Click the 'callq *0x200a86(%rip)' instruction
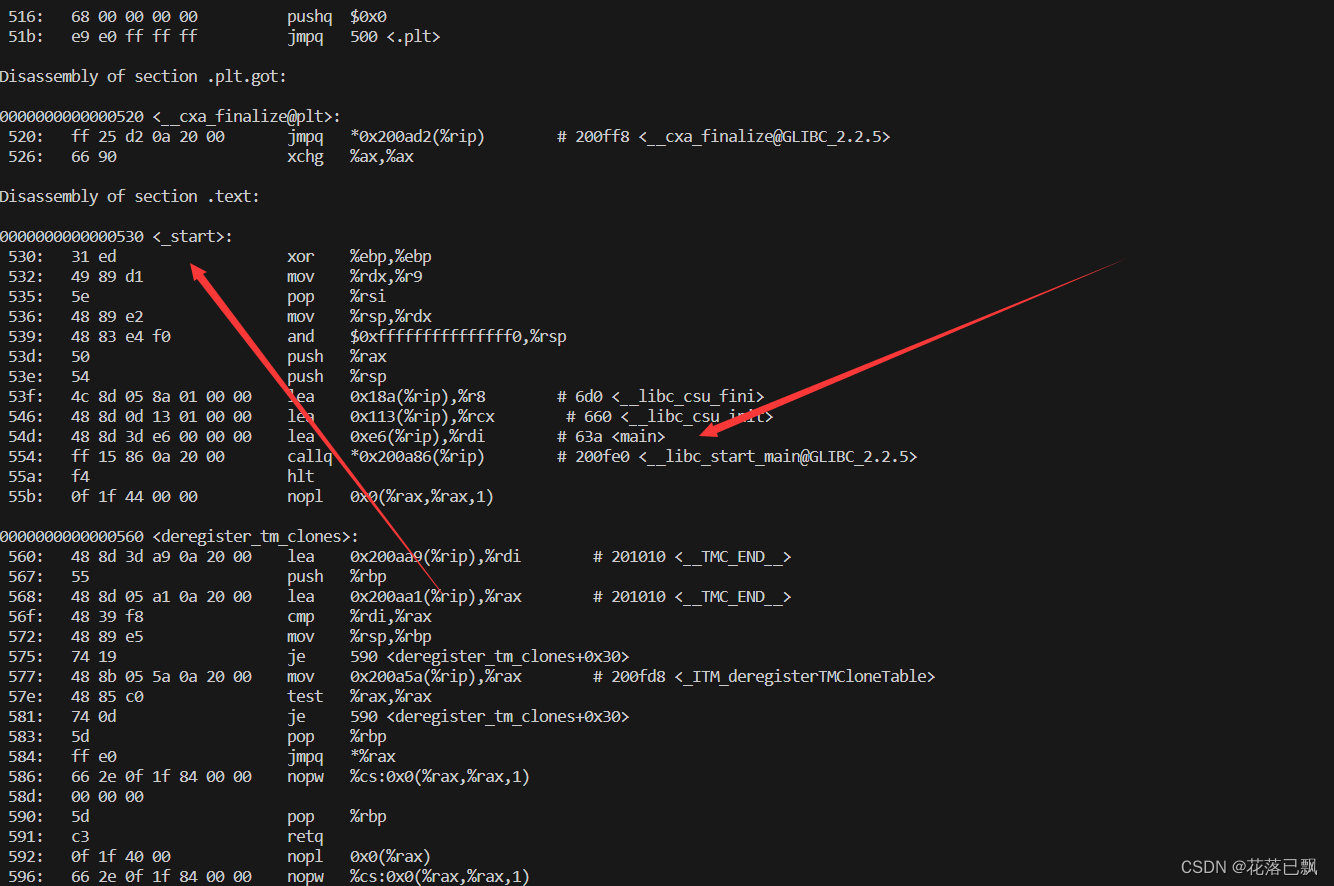 click(x=386, y=457)
